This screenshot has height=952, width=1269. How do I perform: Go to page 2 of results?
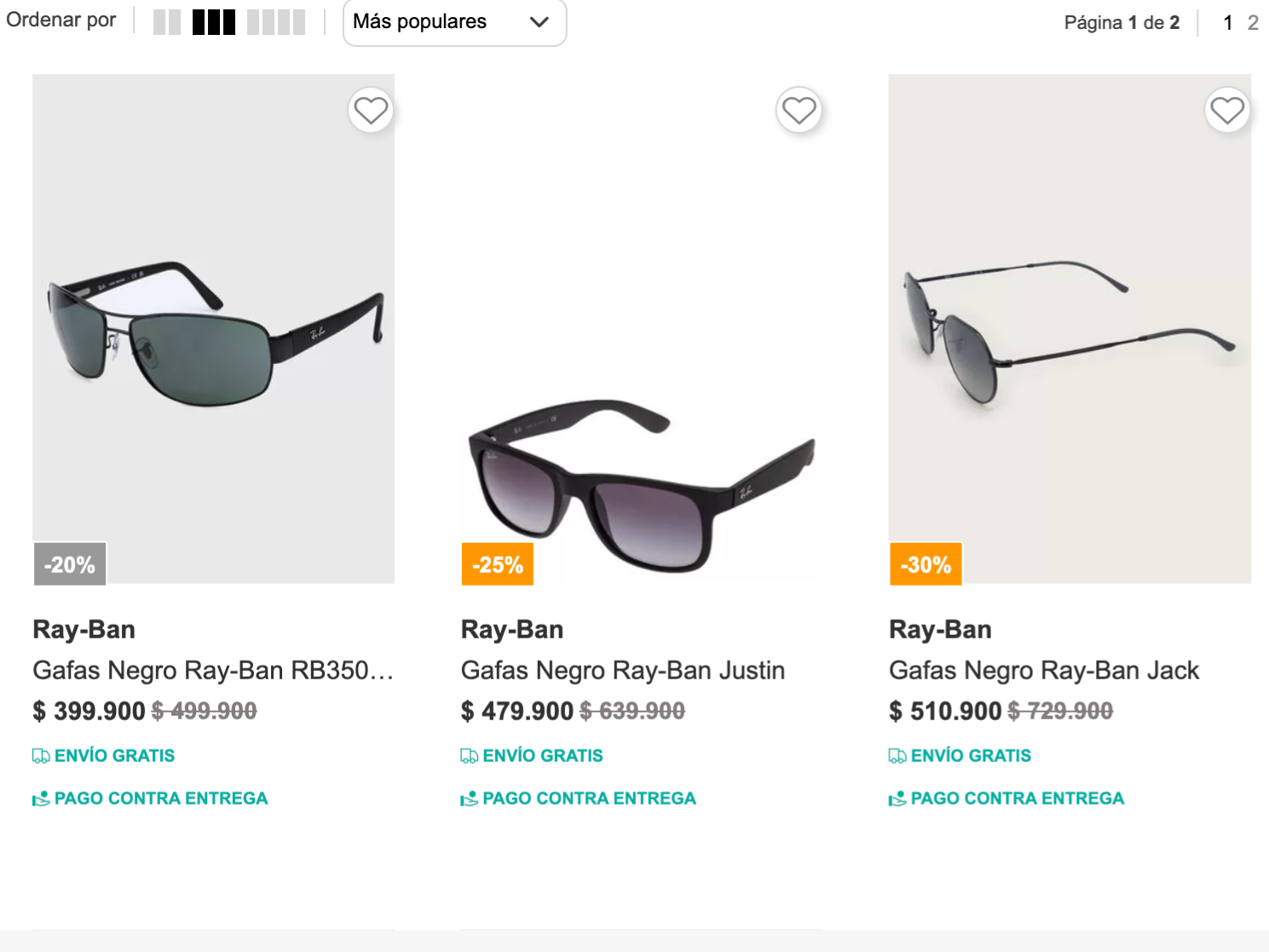pyautogui.click(x=1253, y=23)
